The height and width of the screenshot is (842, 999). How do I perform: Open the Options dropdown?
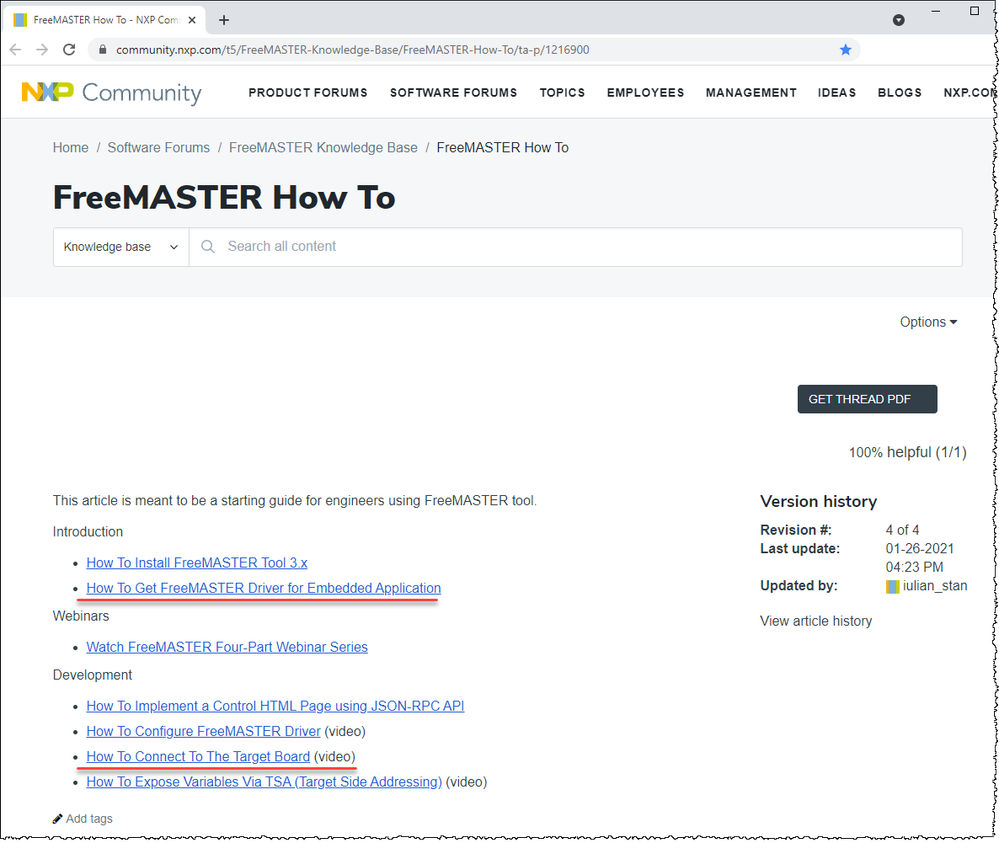927,321
